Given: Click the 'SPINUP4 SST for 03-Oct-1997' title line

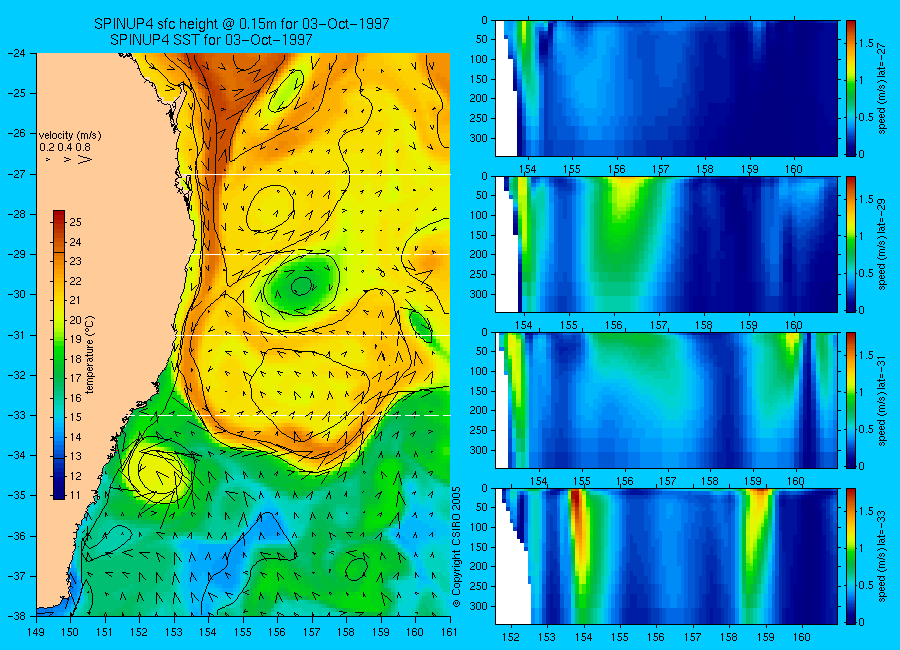Looking at the screenshot, I should (211, 40).
